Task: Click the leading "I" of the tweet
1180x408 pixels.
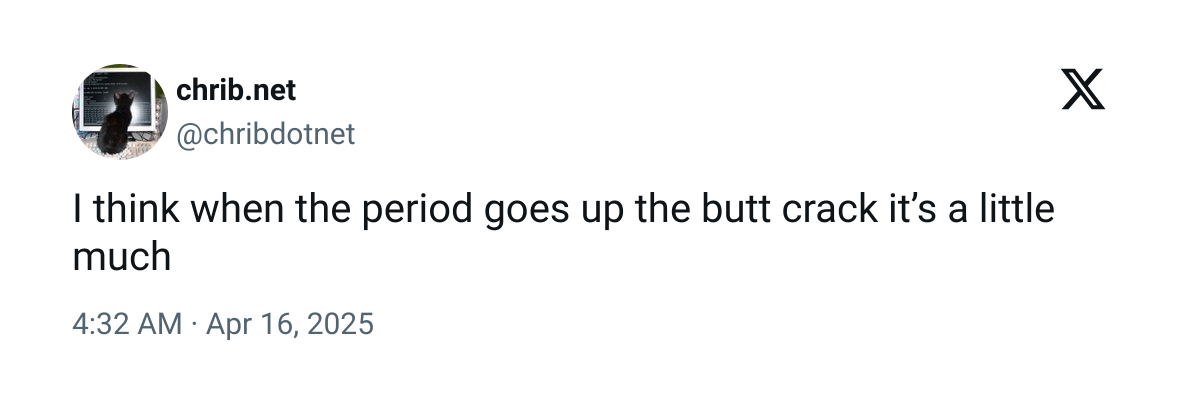Action: (x=78, y=213)
